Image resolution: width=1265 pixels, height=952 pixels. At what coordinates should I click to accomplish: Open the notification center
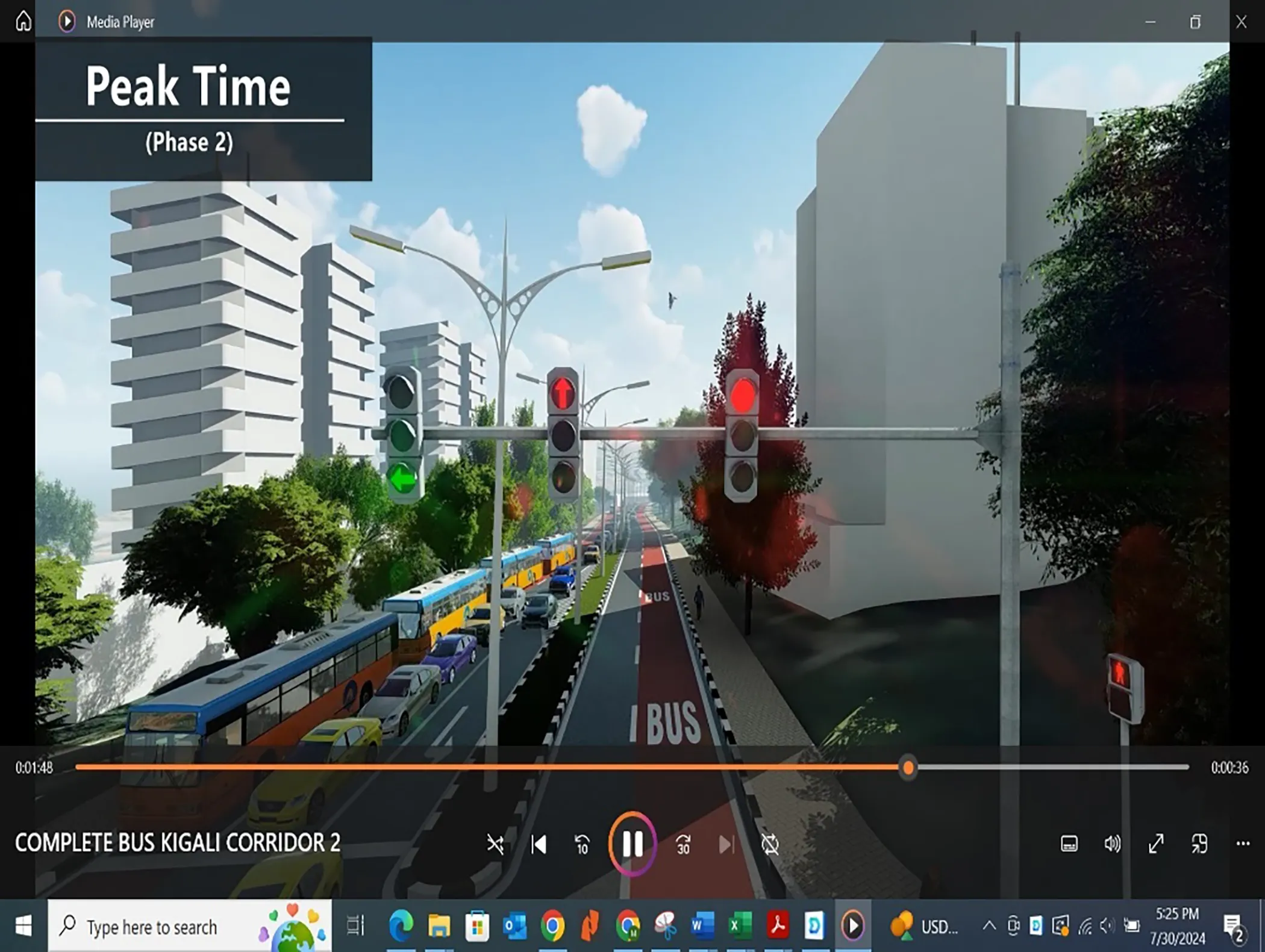pos(1233,926)
